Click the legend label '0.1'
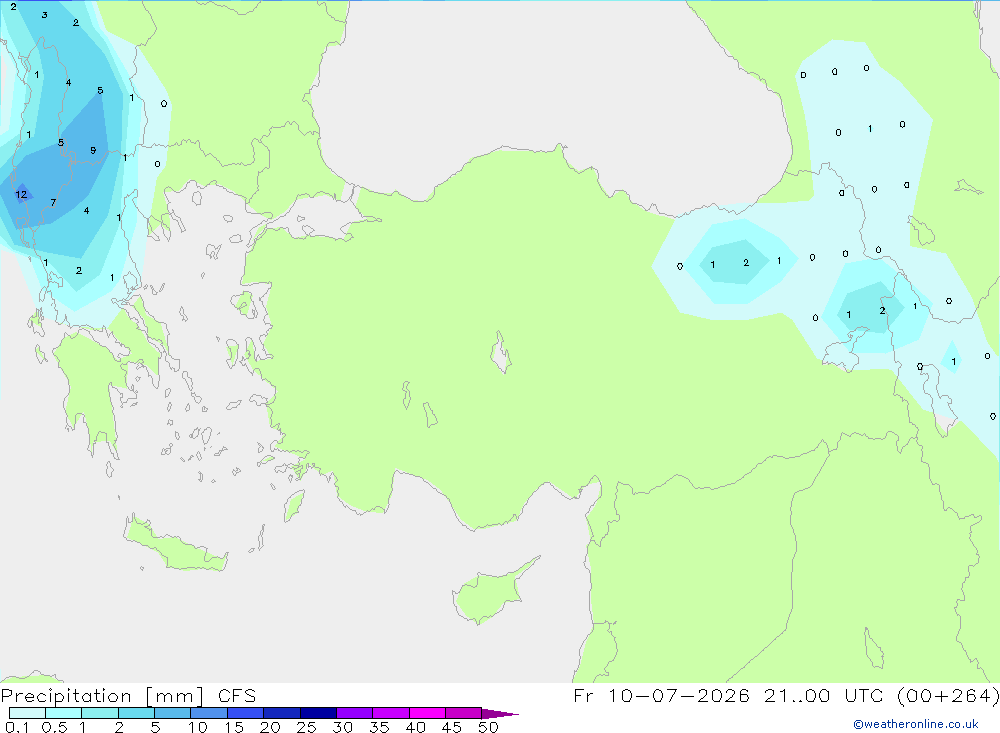This screenshot has width=1000, height=733. click(x=17, y=727)
